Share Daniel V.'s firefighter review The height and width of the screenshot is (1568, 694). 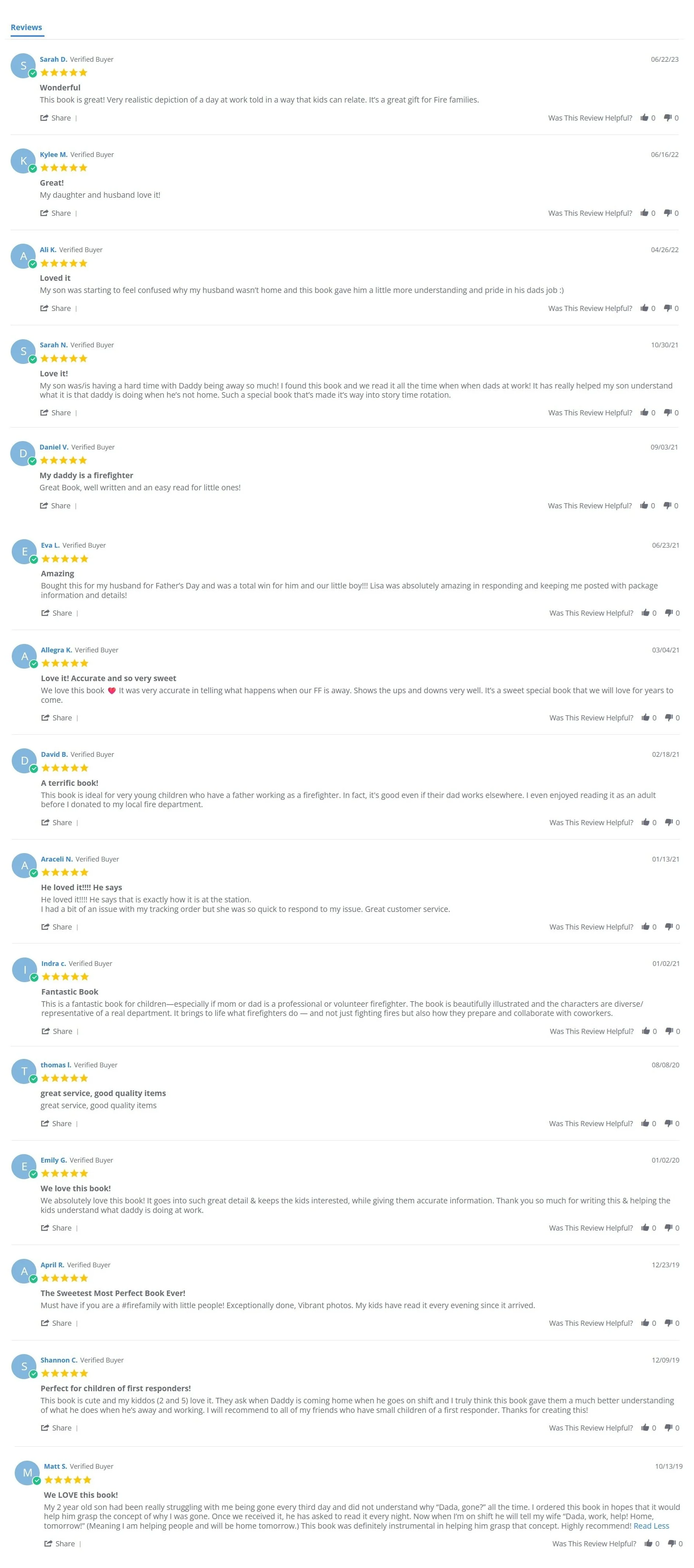point(55,506)
